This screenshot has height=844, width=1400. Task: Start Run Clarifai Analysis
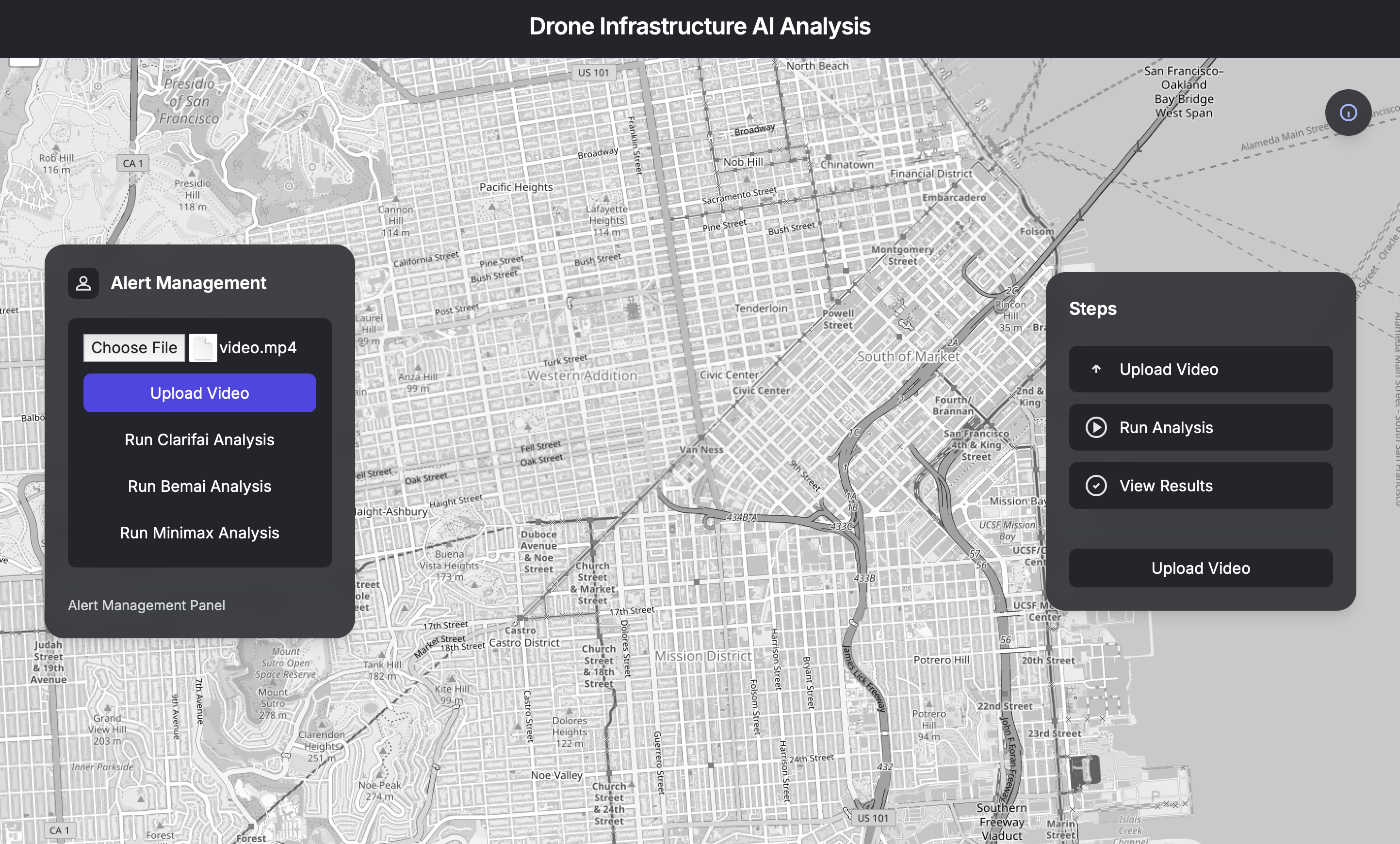click(199, 439)
